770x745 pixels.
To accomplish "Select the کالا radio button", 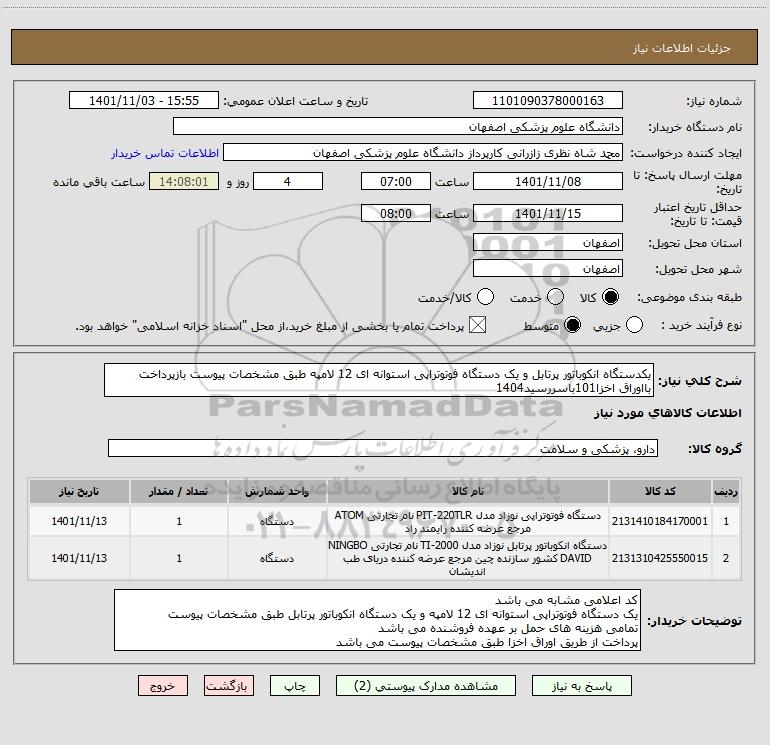I will (610, 297).
